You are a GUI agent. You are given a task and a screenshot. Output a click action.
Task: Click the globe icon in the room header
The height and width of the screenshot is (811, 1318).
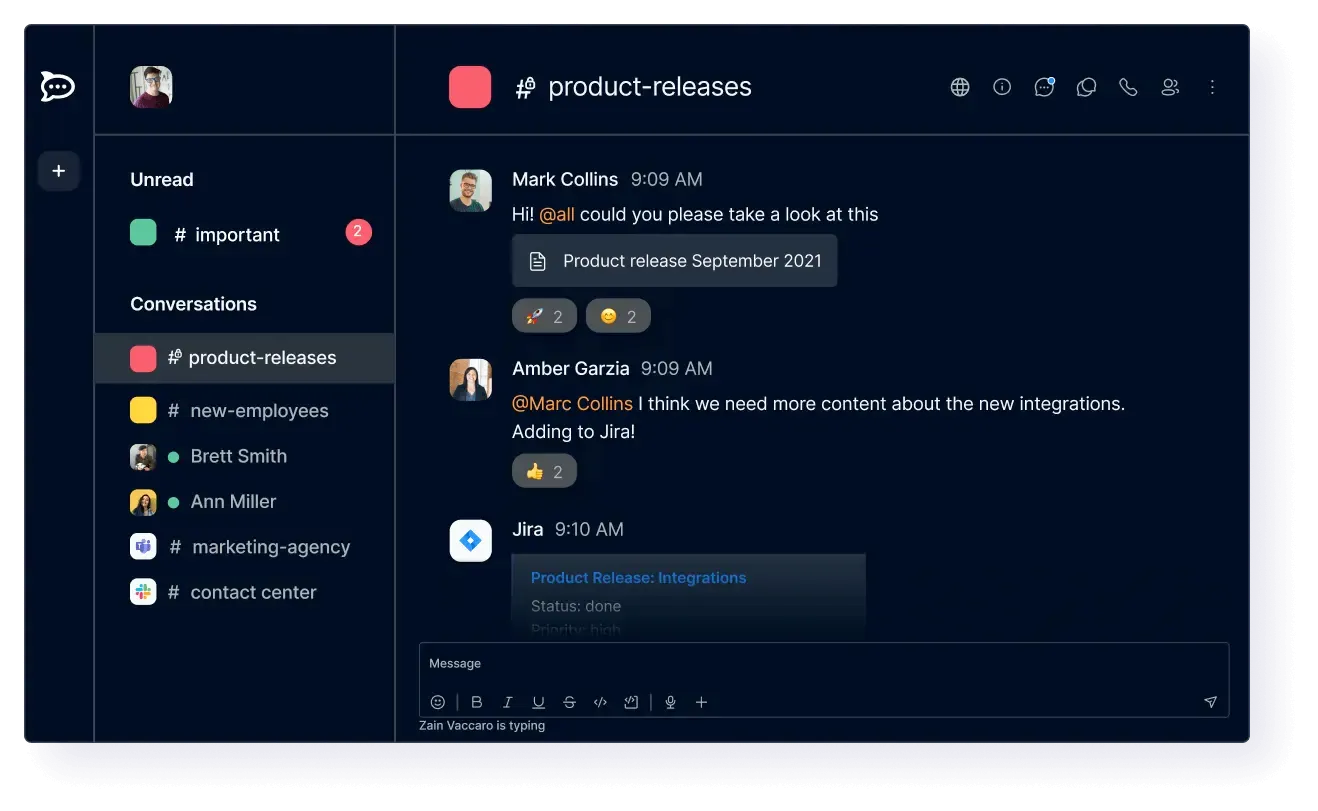(x=960, y=87)
